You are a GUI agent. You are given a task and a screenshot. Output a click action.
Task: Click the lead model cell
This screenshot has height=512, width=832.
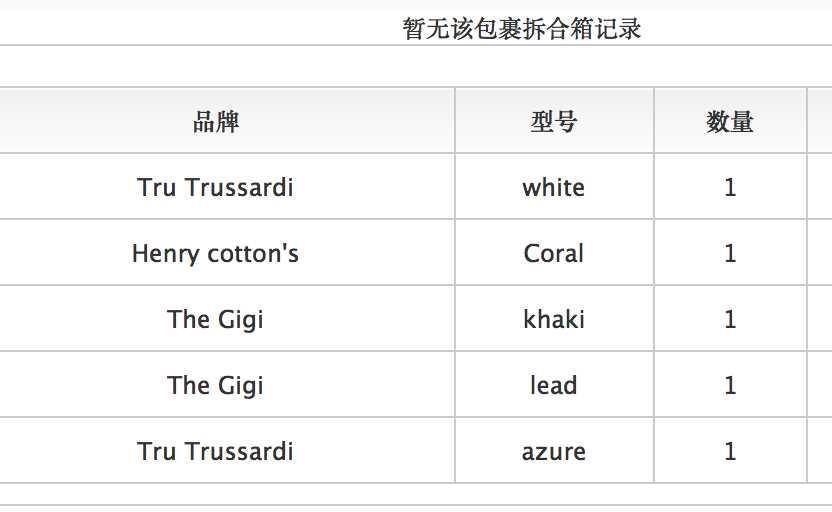553,385
